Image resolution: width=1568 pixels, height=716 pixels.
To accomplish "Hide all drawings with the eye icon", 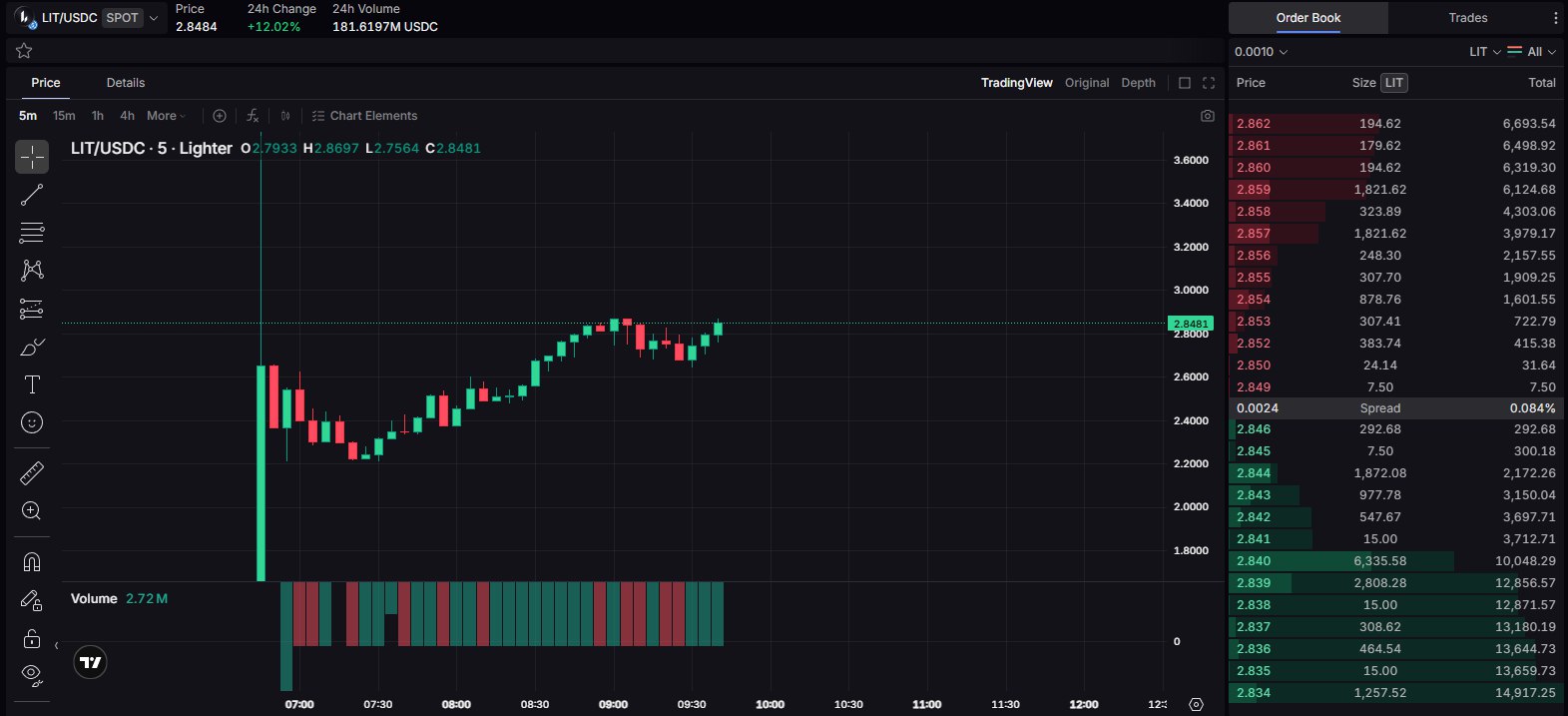I will [32, 675].
